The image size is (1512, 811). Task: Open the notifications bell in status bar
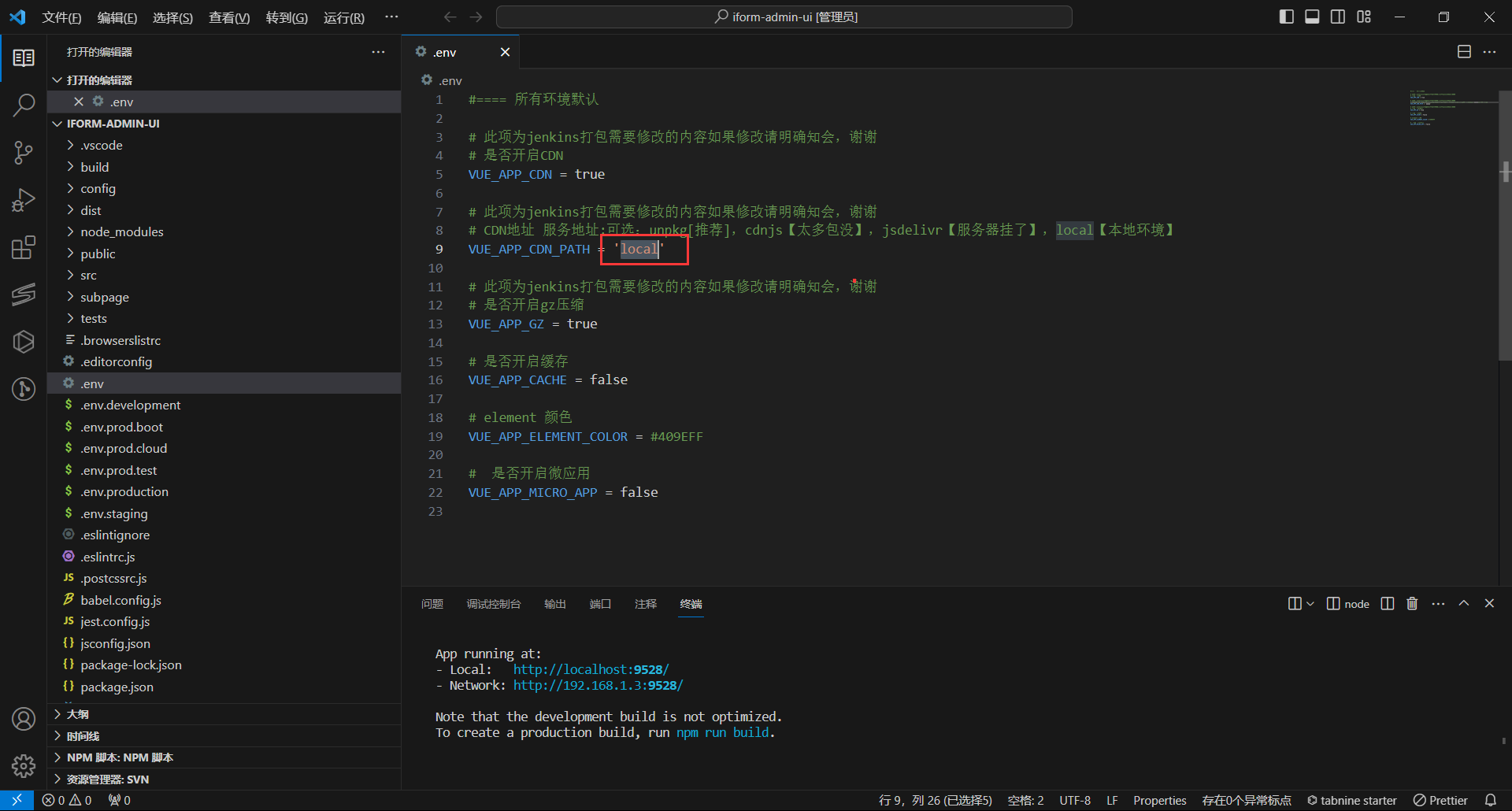1490,800
